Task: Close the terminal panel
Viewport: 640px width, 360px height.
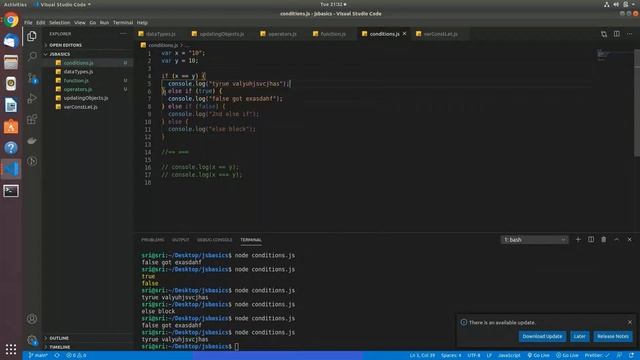Action: pos(629,240)
